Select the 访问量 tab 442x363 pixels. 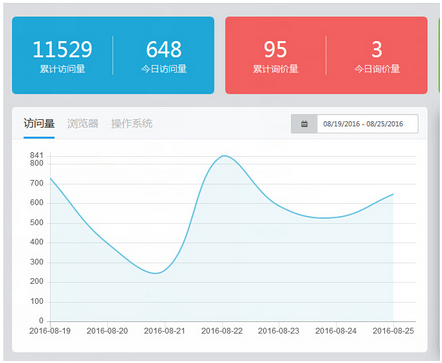pyautogui.click(x=39, y=124)
